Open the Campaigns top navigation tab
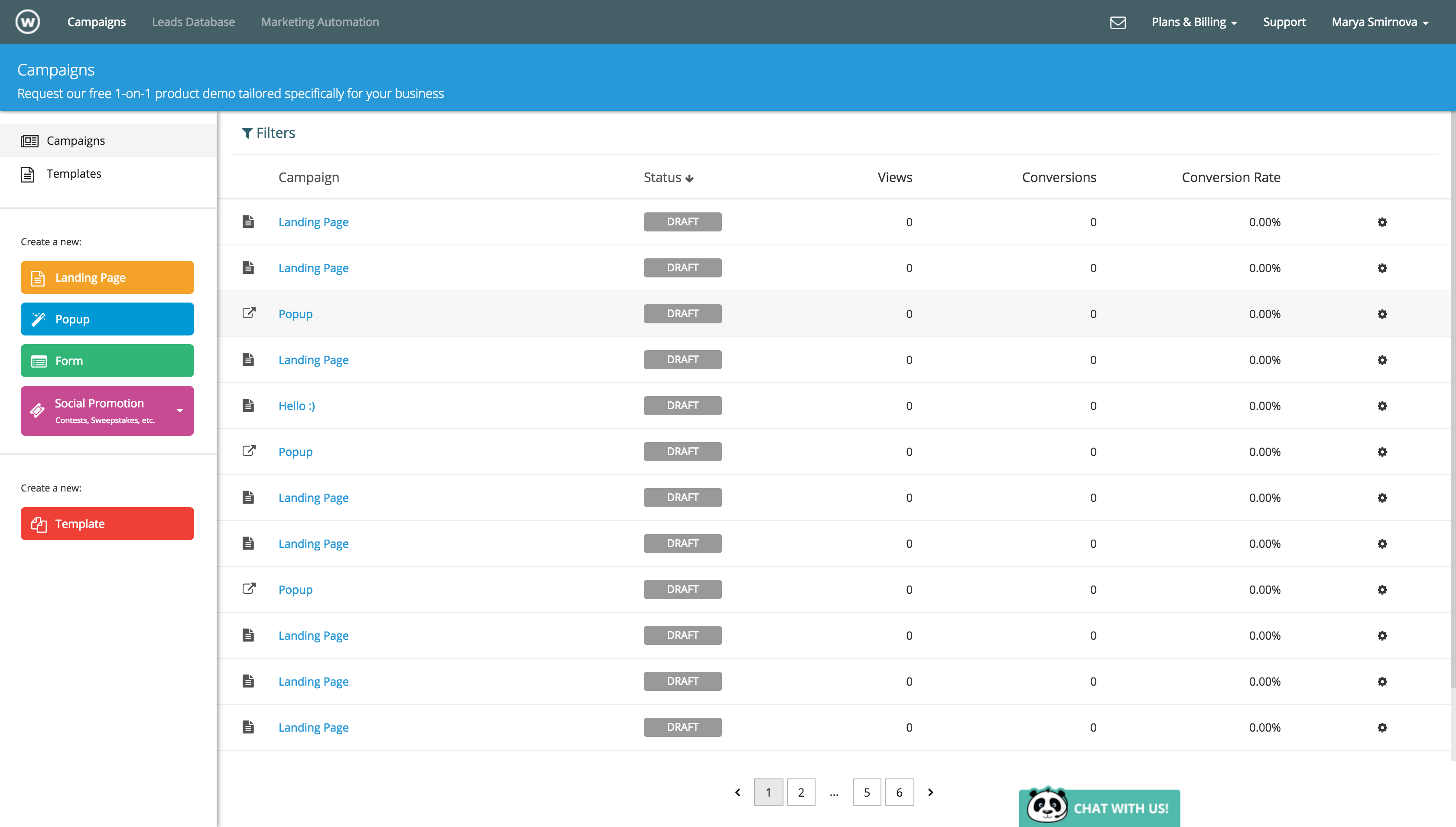The width and height of the screenshot is (1456, 827). tap(97, 22)
